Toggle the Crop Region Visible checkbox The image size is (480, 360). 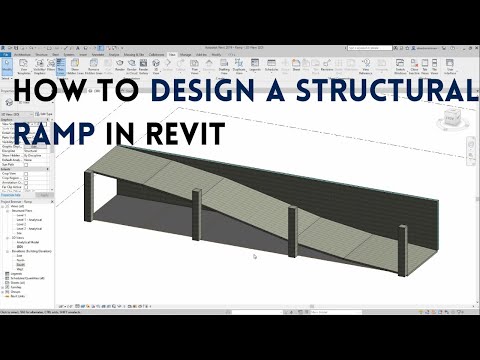26,178
